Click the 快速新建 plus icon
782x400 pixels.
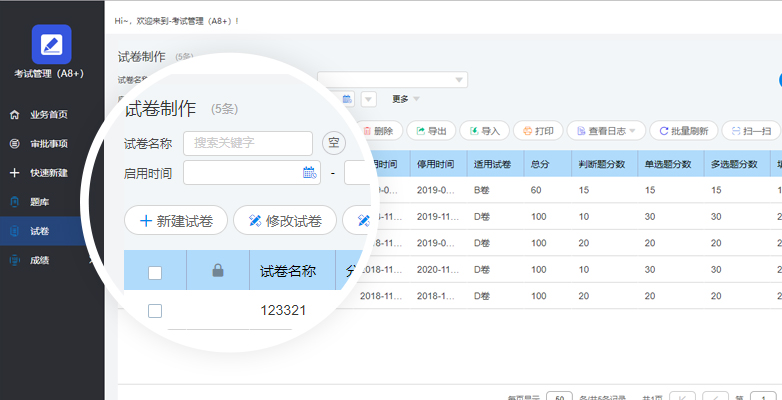(x=14, y=173)
